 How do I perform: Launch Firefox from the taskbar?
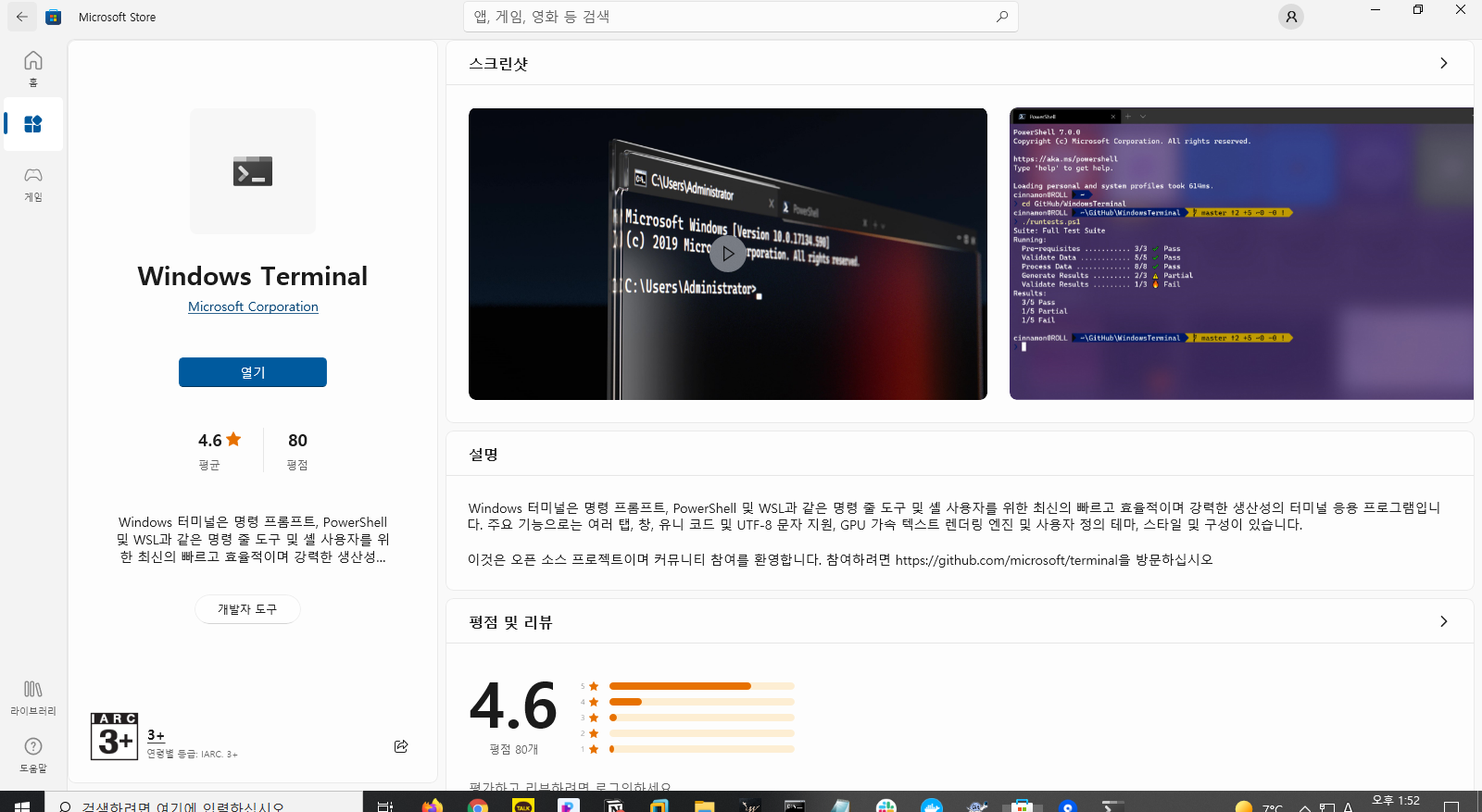click(x=432, y=806)
